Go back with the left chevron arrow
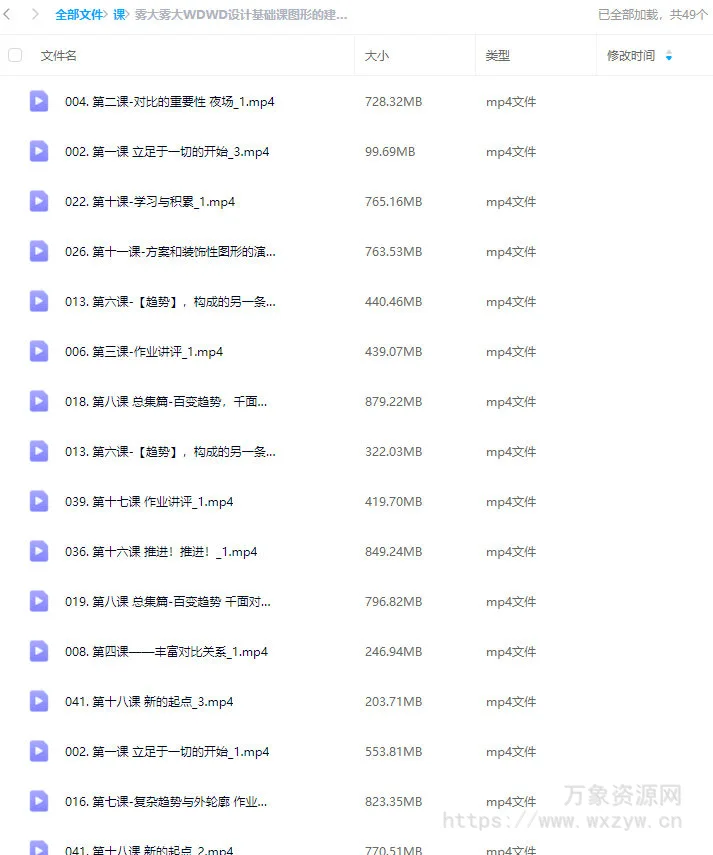The height and width of the screenshot is (855, 713). (x=7, y=14)
